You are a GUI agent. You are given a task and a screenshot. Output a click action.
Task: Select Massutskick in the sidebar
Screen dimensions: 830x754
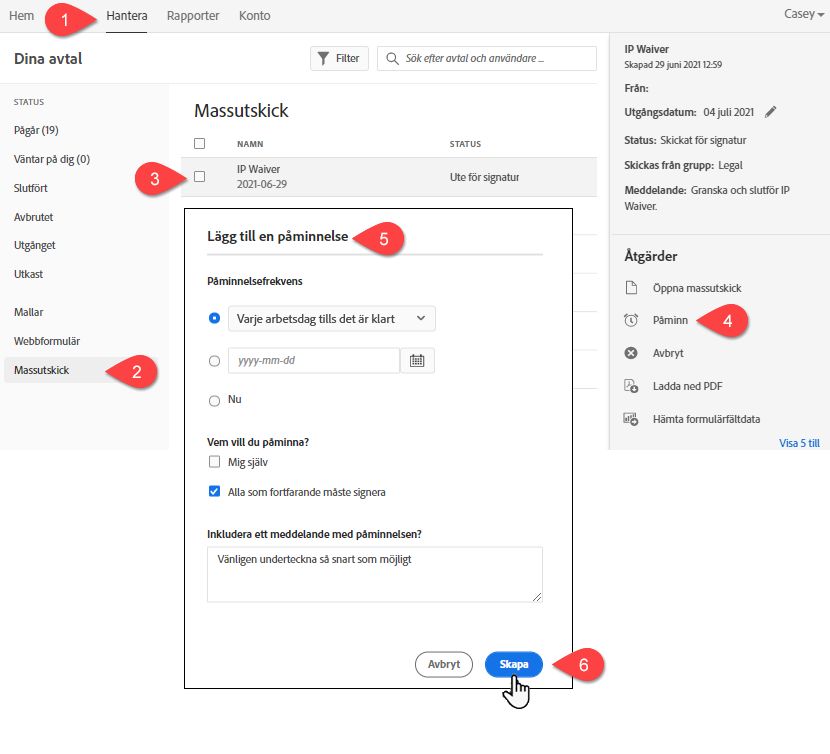[x=42, y=370]
